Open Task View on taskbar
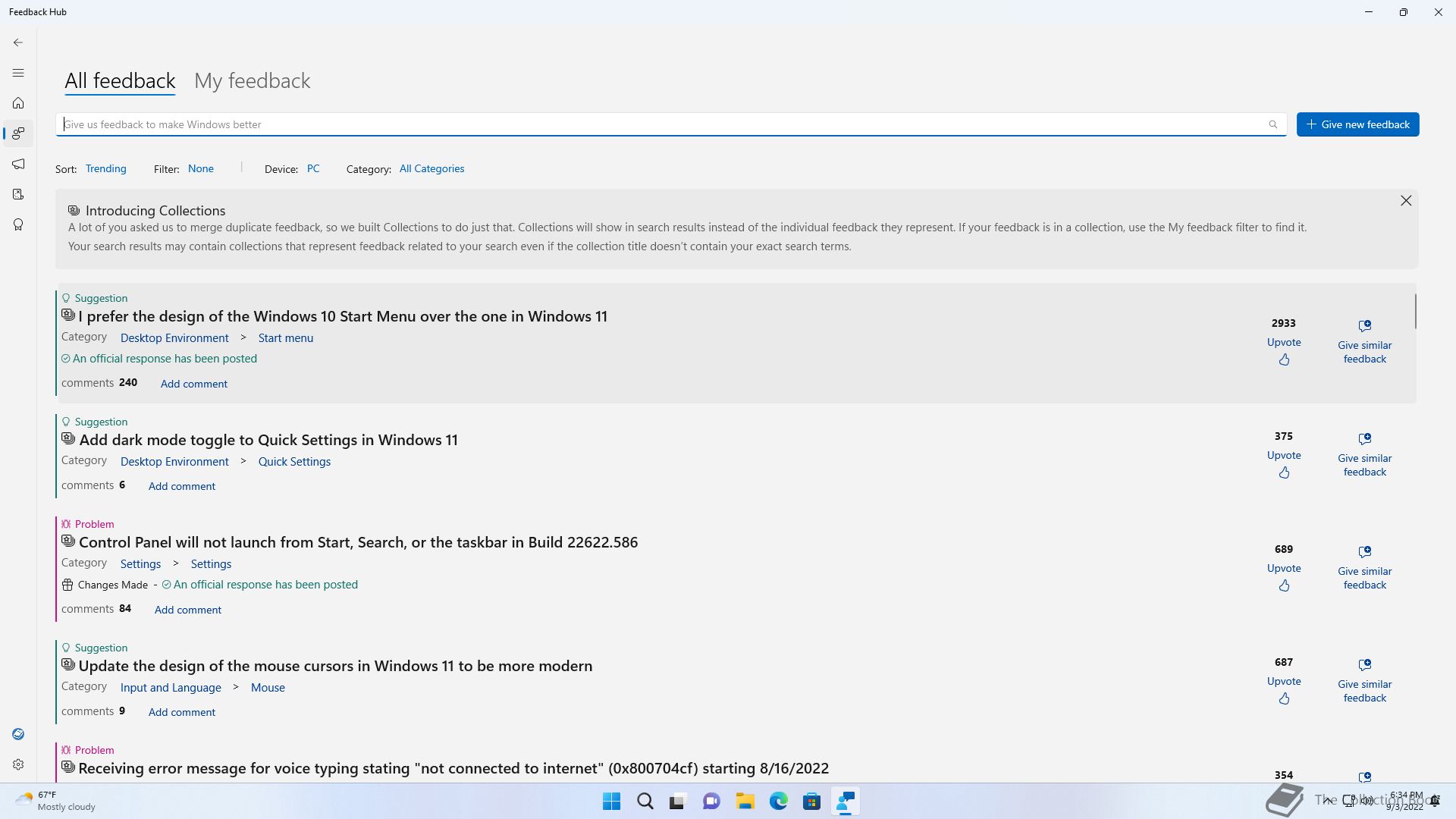The width and height of the screenshot is (1456, 819). (678, 802)
